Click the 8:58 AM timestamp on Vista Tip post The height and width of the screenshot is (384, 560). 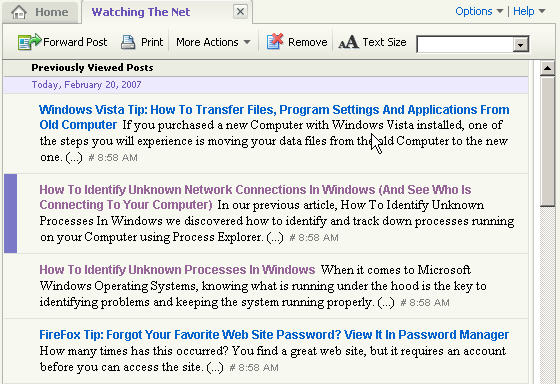[113, 158]
